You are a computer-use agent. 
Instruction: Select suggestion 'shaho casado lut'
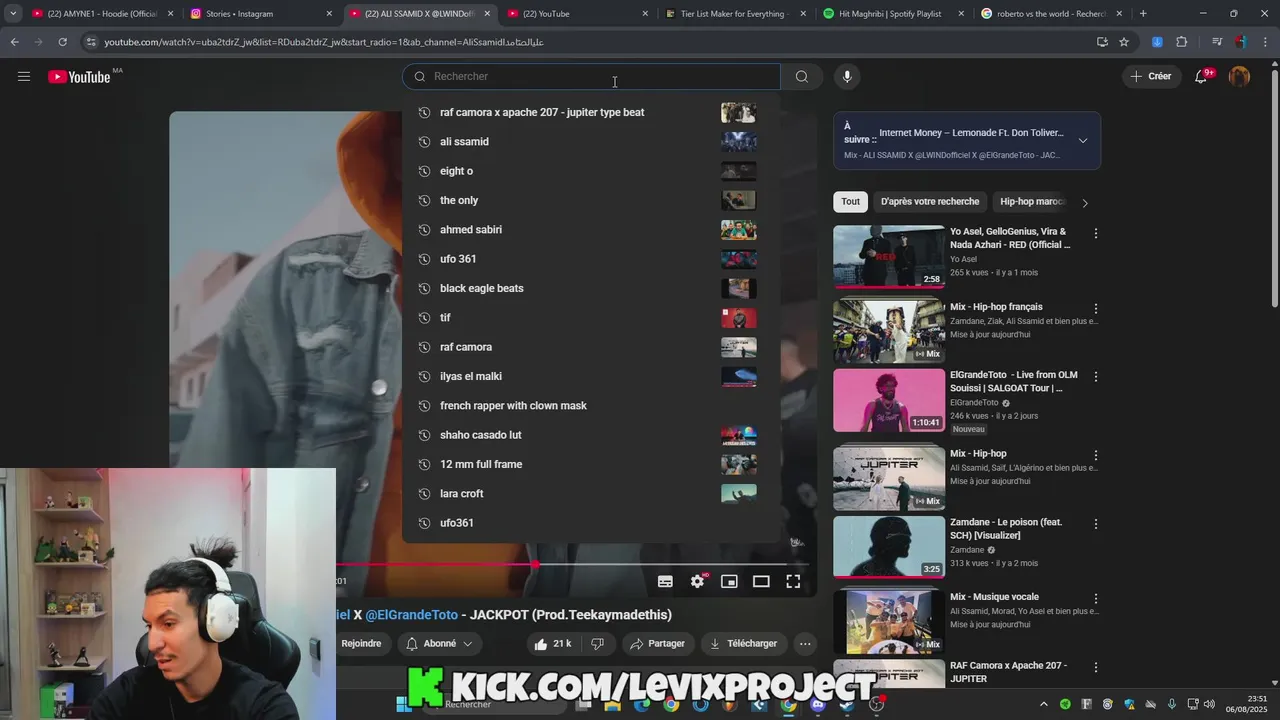[x=591, y=435]
